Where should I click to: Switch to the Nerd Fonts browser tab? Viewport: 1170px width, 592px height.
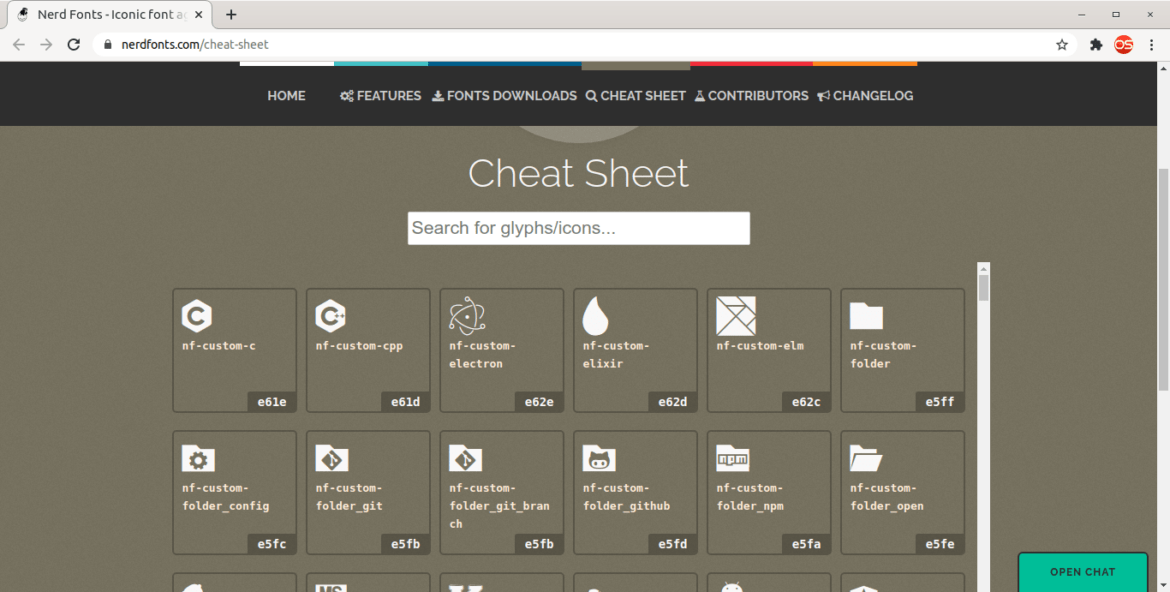110,14
